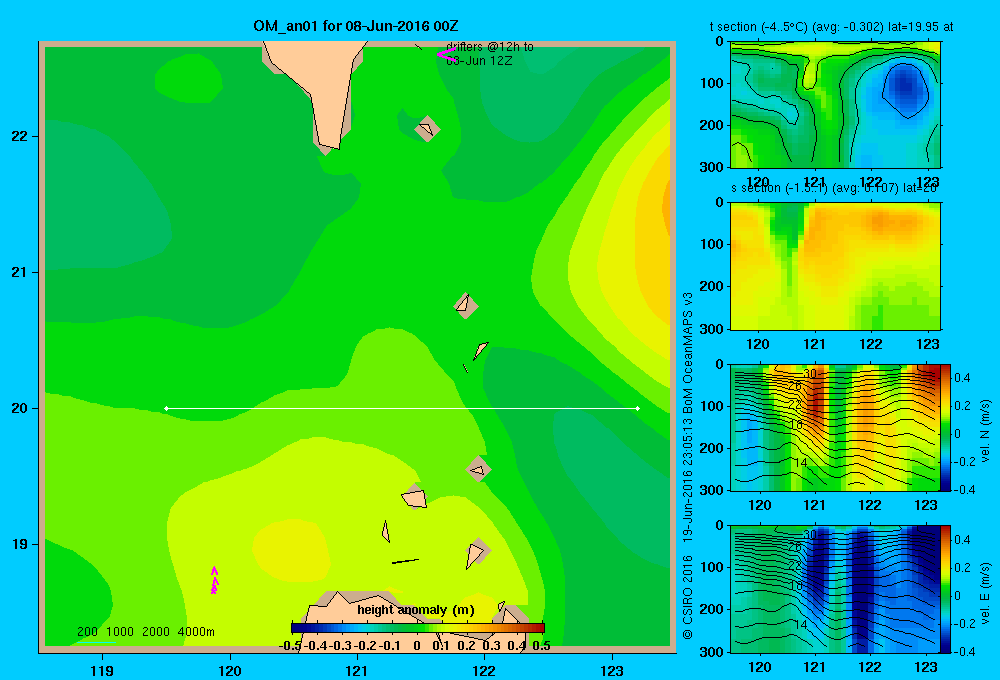Open the salinity section plot
This screenshot has height=680, width=1000.
coord(835,266)
